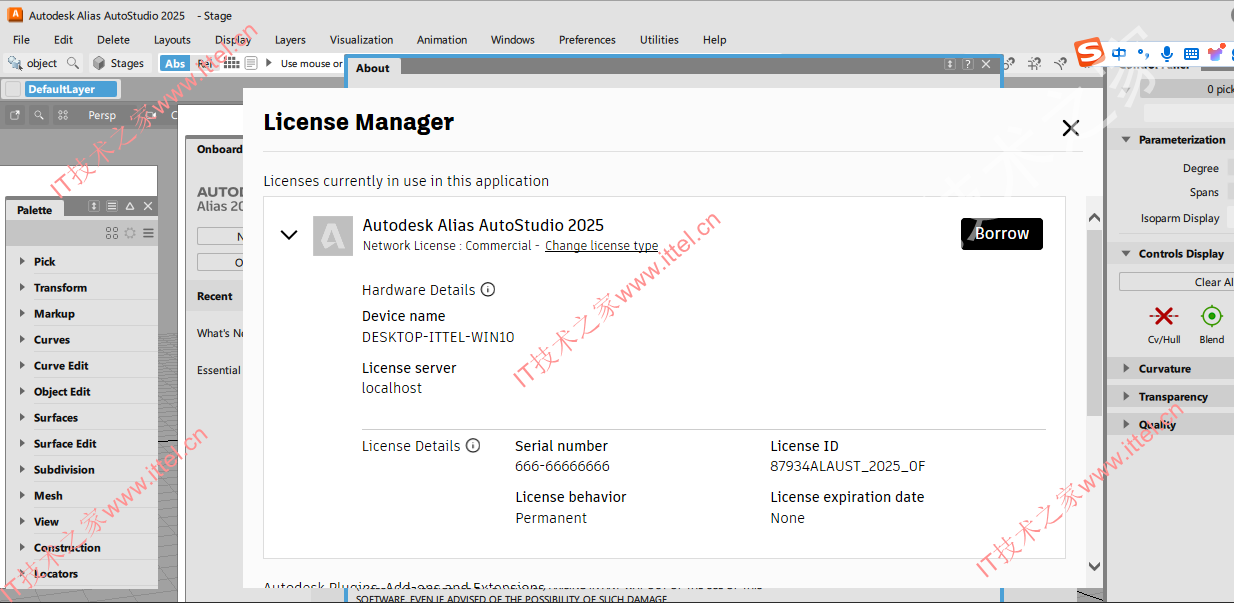Toggle the DefaultLayer visibility box
1234x603 pixels.
click(13, 89)
